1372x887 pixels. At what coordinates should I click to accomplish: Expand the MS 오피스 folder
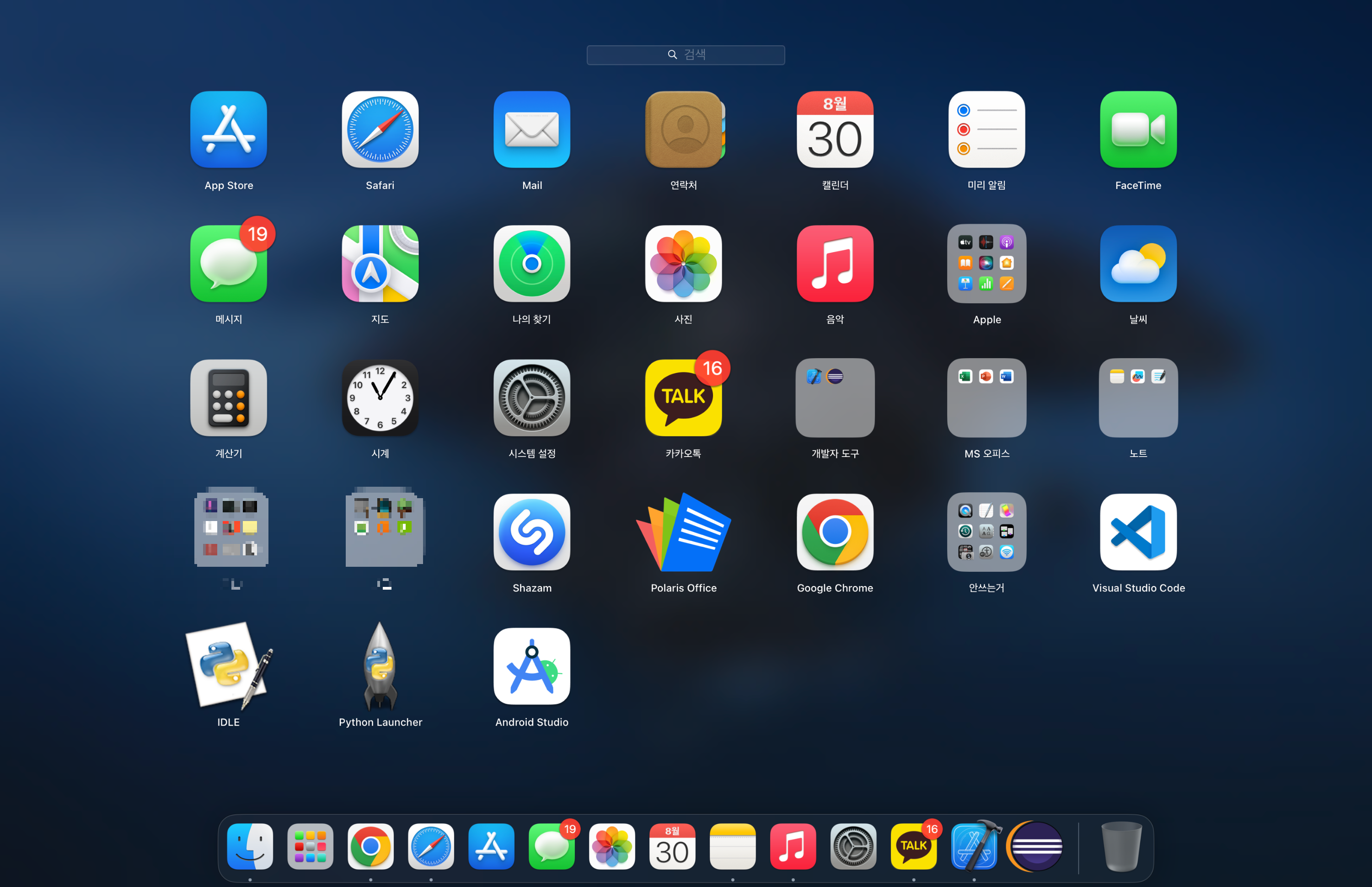[986, 398]
